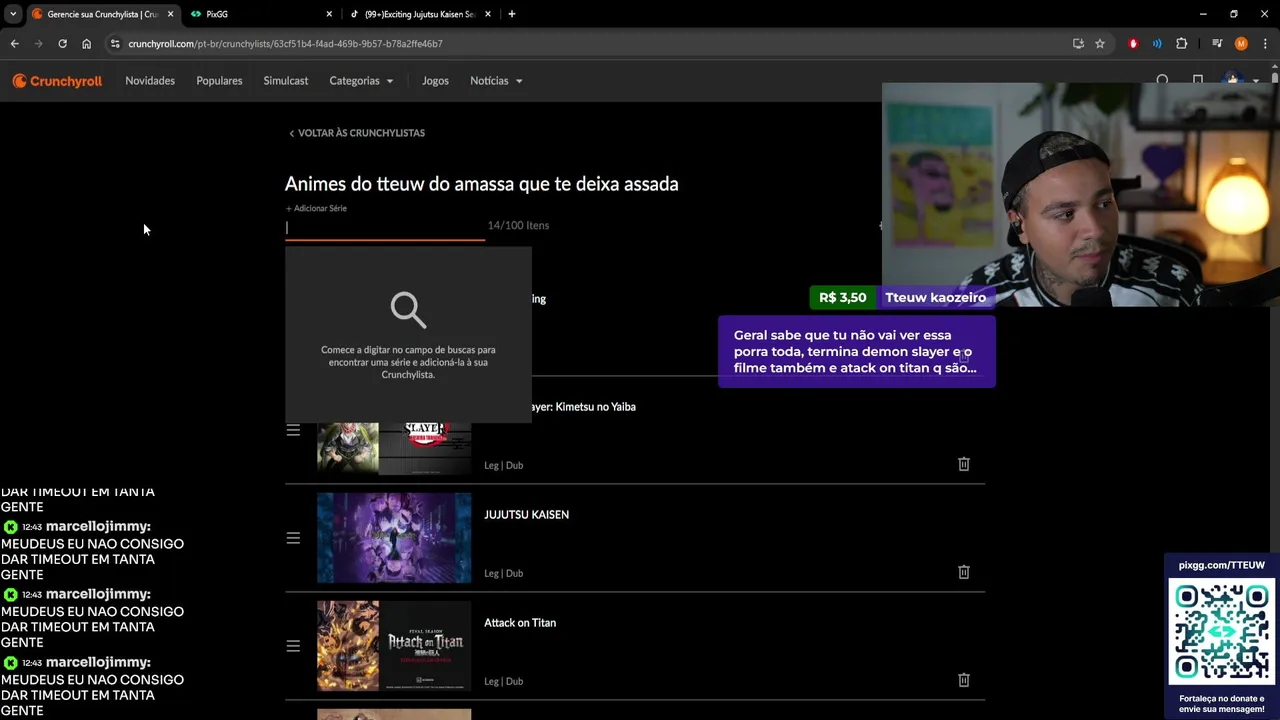Click the pixgg.com/TTEUW overlay text
The height and width of the screenshot is (720, 1280).
pyautogui.click(x=1221, y=565)
